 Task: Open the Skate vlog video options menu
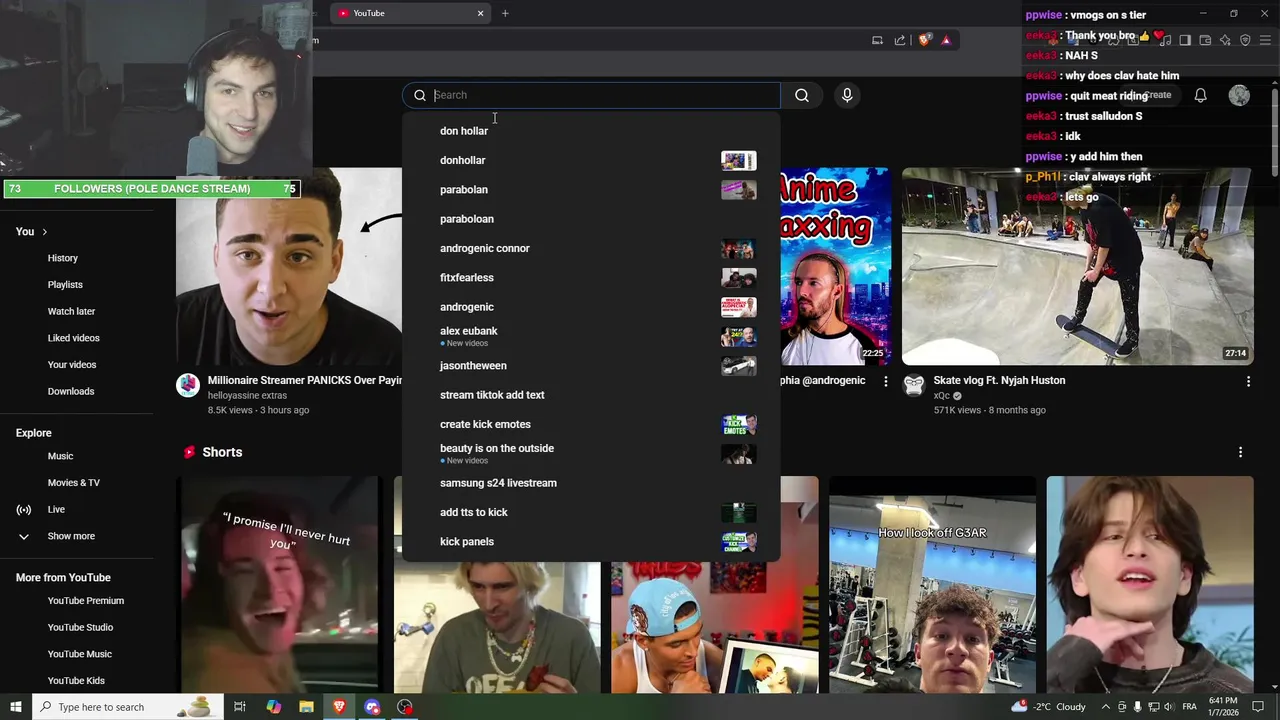1248,381
